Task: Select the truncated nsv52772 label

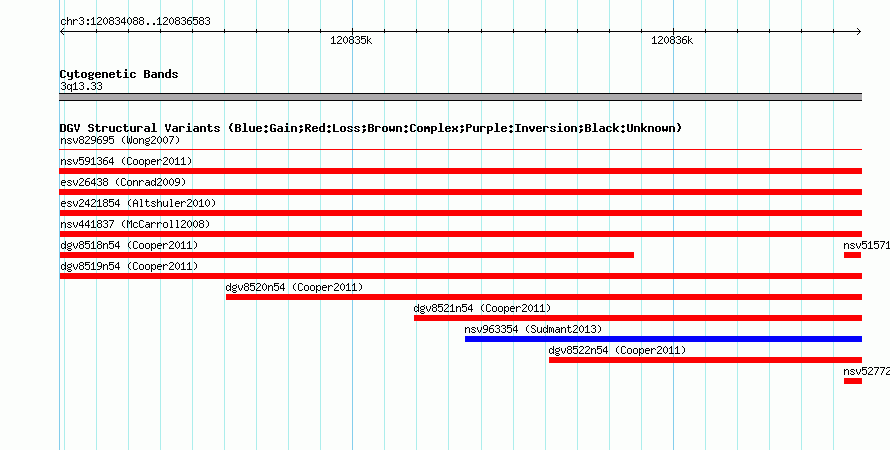Action: pyautogui.click(x=866, y=371)
